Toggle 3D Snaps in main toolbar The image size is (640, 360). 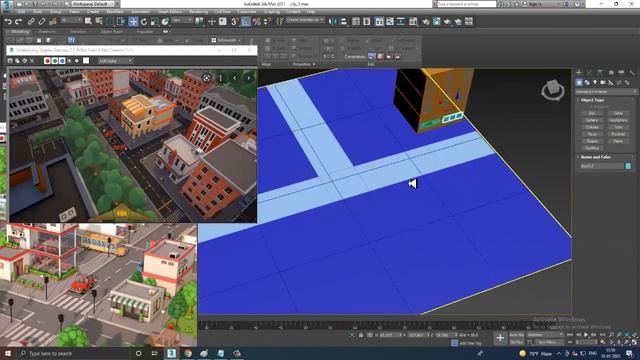pos(235,21)
